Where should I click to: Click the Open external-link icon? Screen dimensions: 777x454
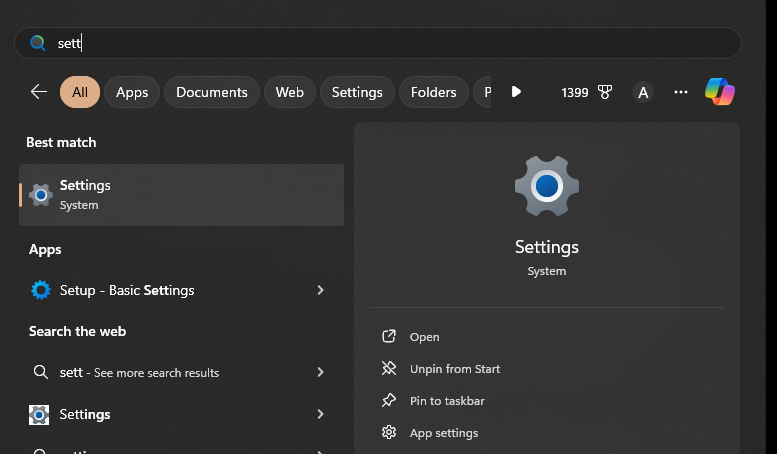click(x=389, y=336)
